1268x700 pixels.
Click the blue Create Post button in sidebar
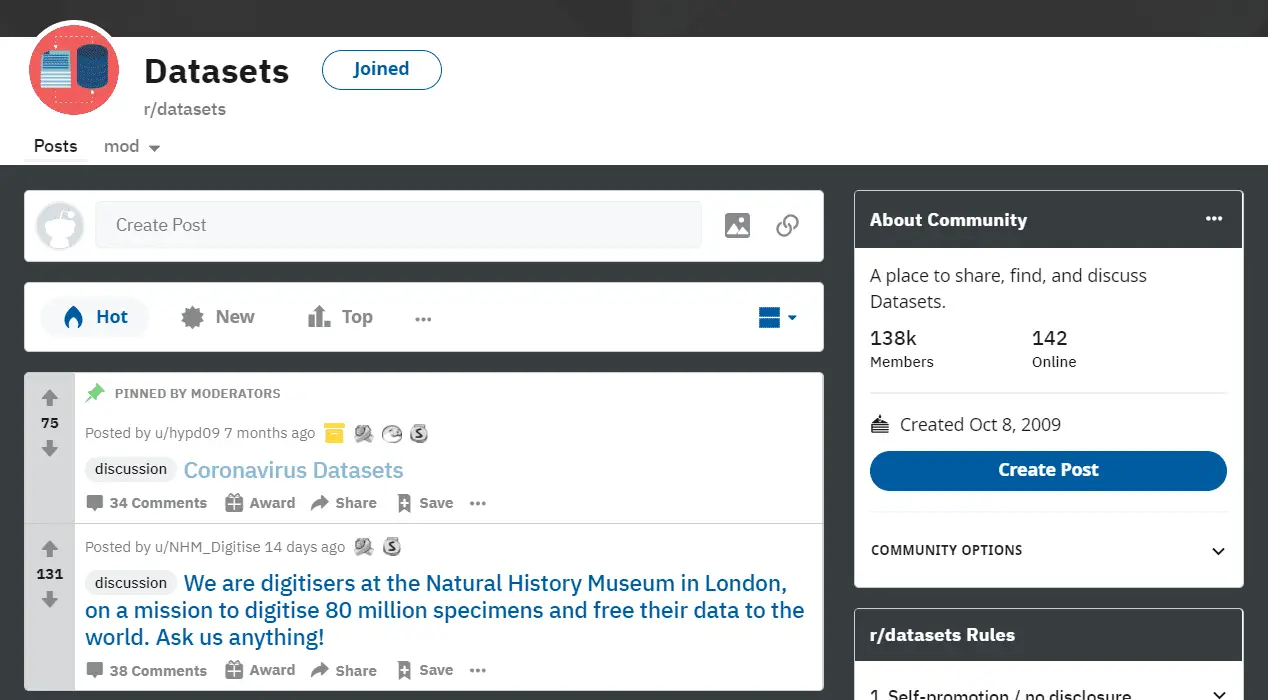point(1048,470)
